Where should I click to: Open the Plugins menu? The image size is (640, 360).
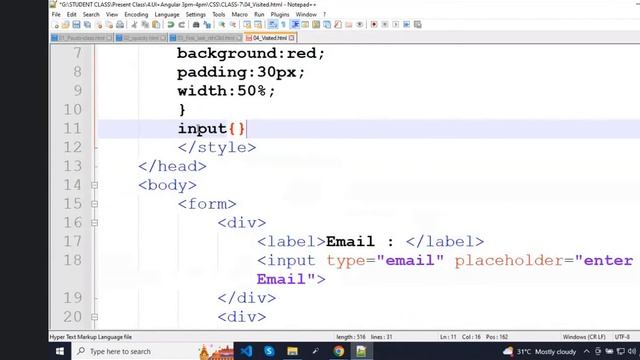(280, 14)
